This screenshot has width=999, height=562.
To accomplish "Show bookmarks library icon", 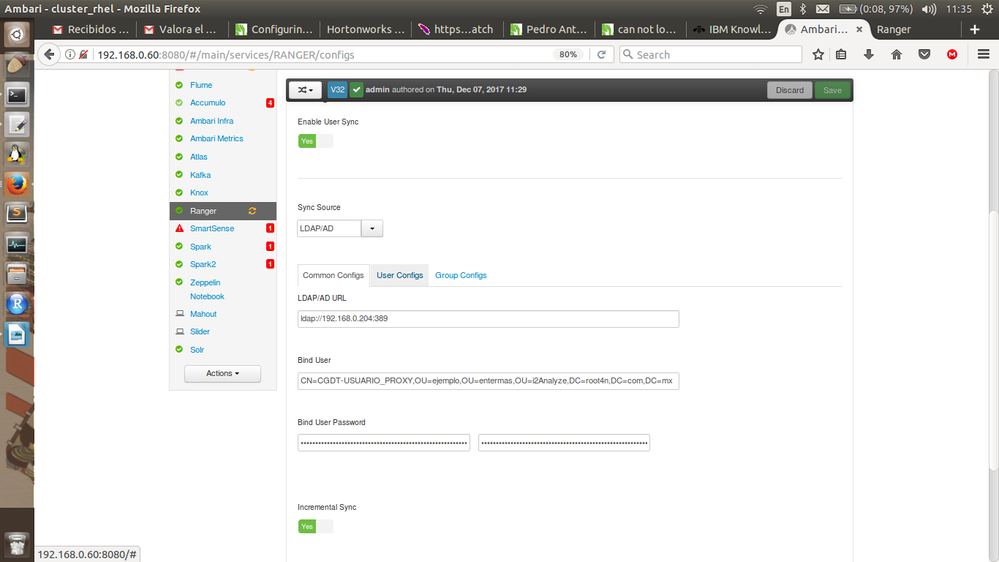I will (841, 55).
